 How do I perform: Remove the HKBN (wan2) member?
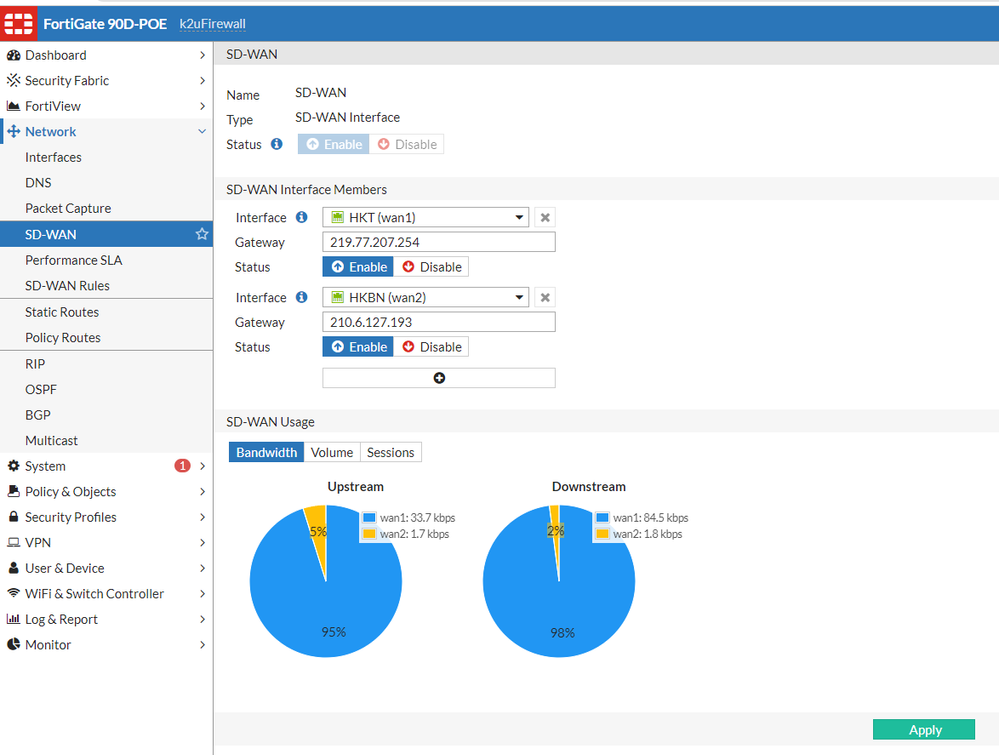pos(545,297)
